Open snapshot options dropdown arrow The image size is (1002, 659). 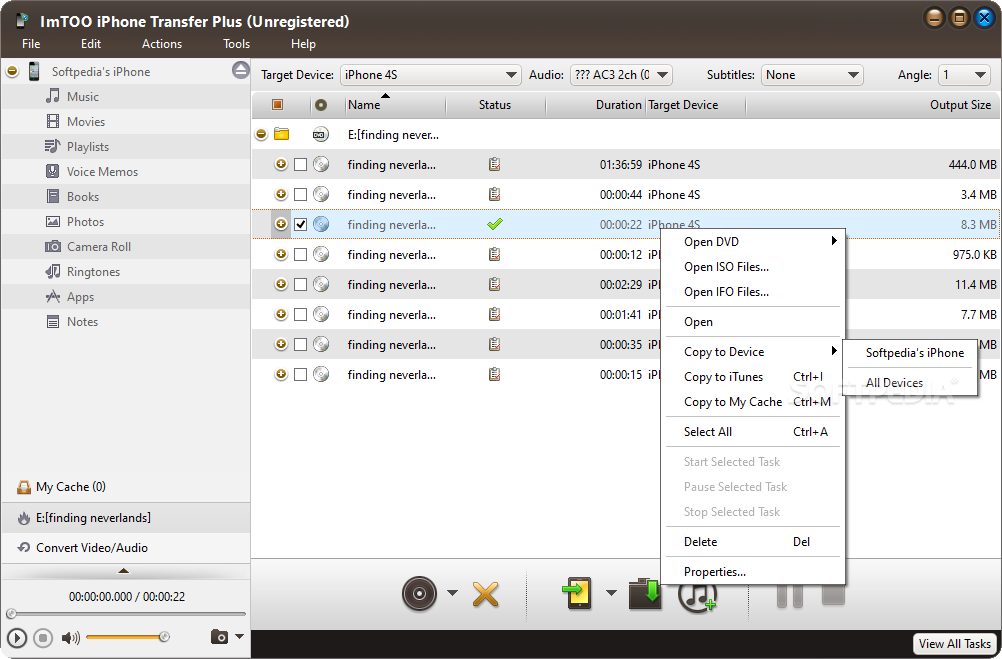click(x=240, y=637)
